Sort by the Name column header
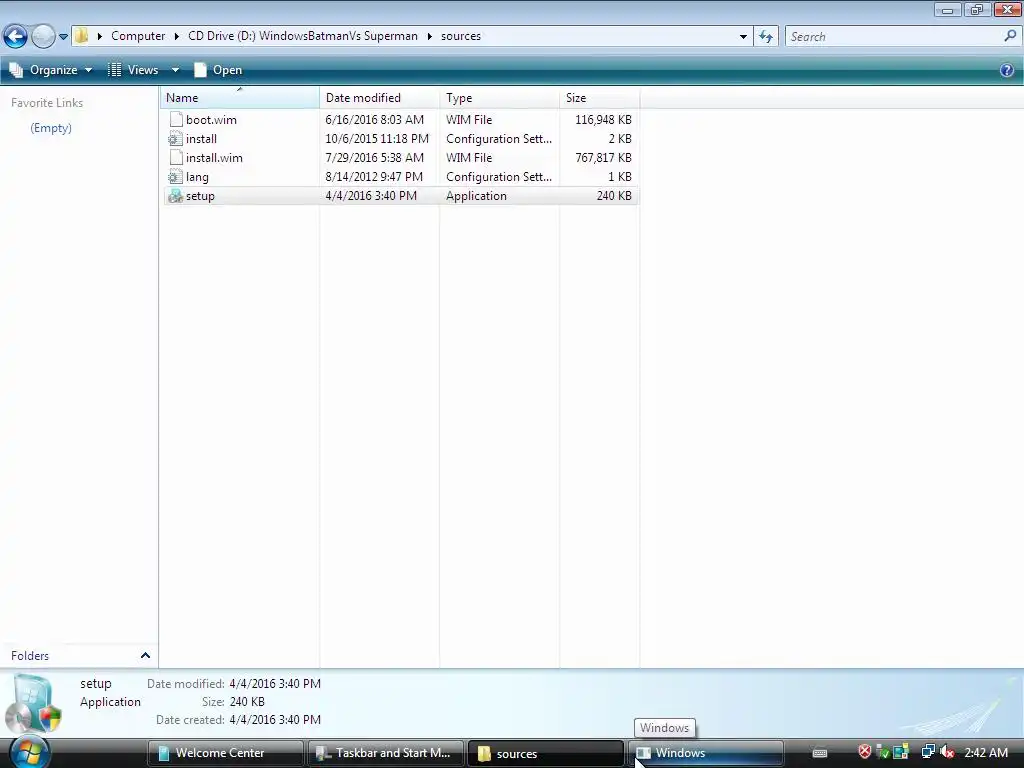This screenshot has height=768, width=1024. click(240, 98)
